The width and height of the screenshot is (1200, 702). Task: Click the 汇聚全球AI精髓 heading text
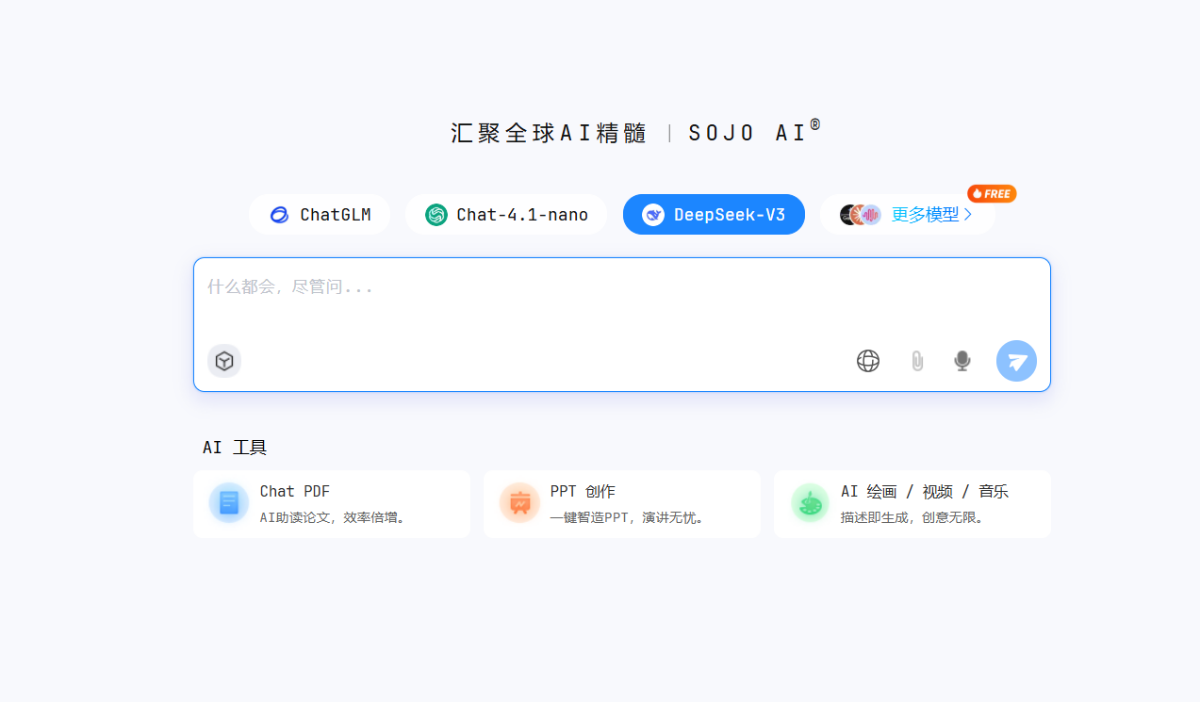[549, 133]
